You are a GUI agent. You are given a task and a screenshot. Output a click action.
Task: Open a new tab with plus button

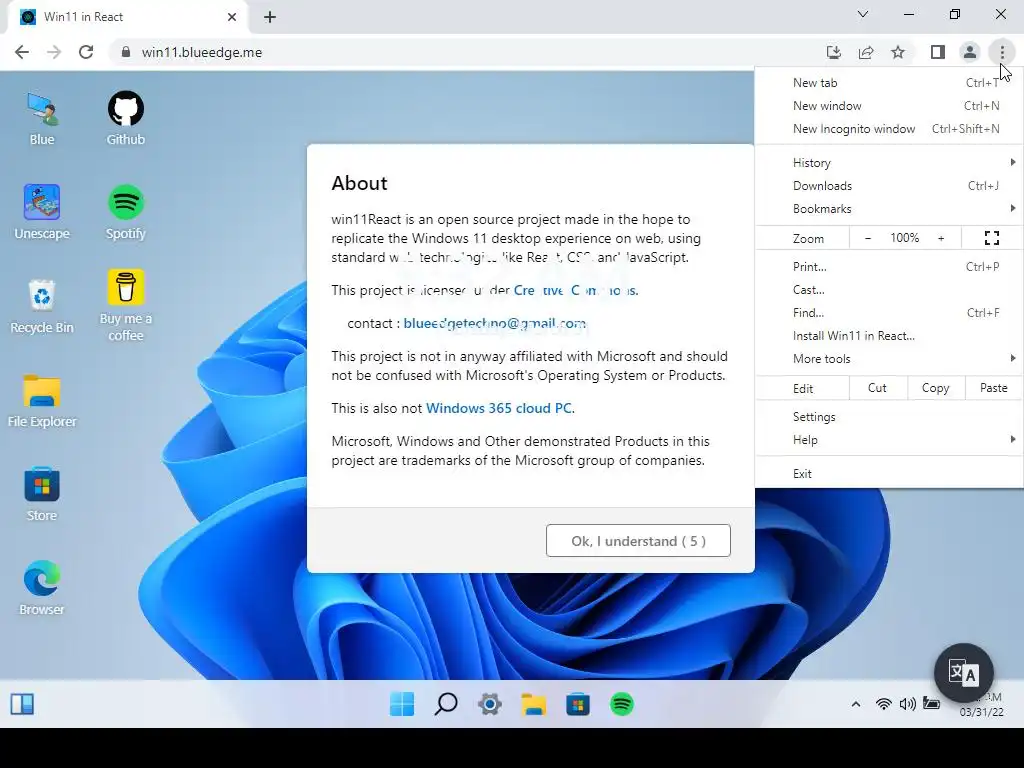270,17
